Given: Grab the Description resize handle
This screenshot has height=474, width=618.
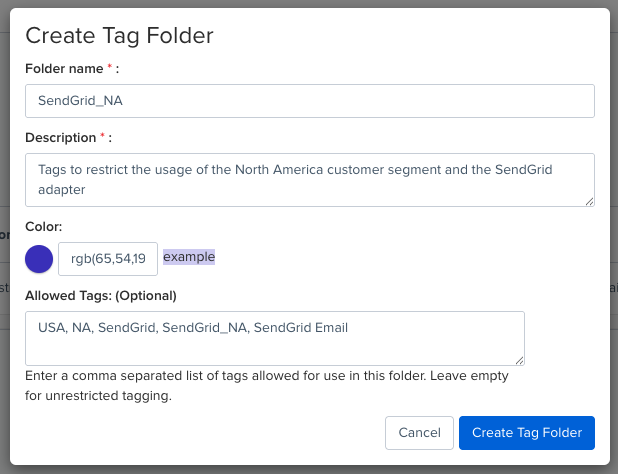Looking at the screenshot, I should tap(589, 202).
